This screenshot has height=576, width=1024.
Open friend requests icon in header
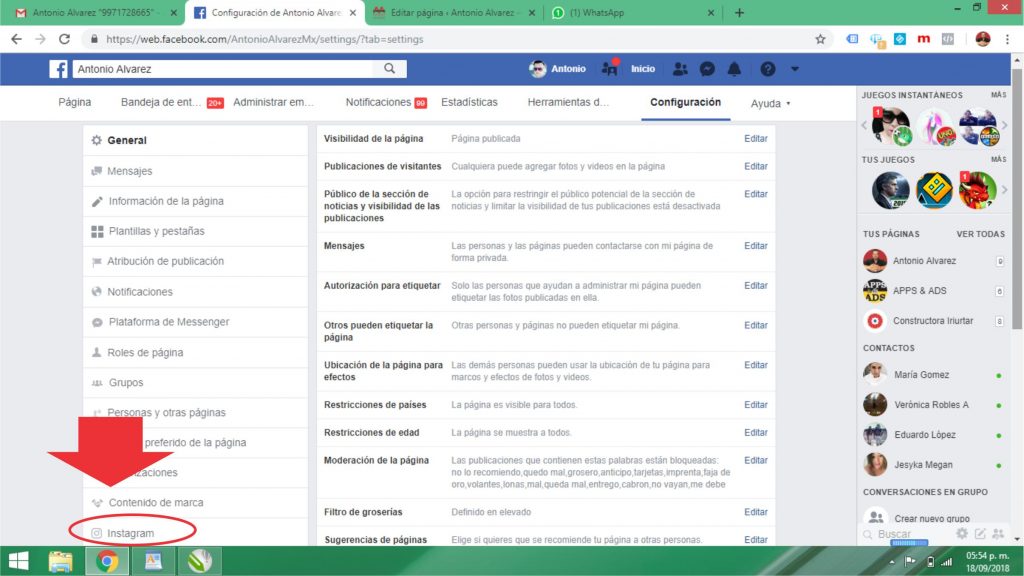(680, 69)
